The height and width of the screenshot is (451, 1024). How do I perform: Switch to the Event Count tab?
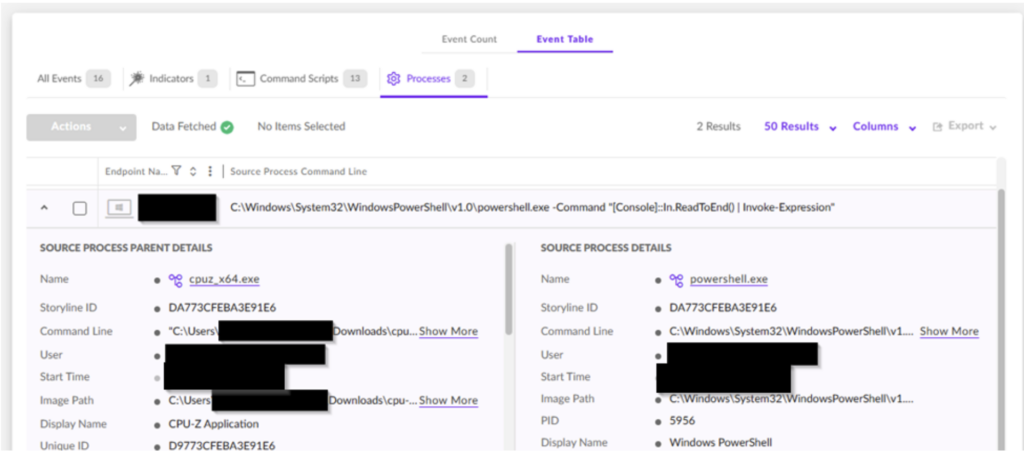point(469,40)
